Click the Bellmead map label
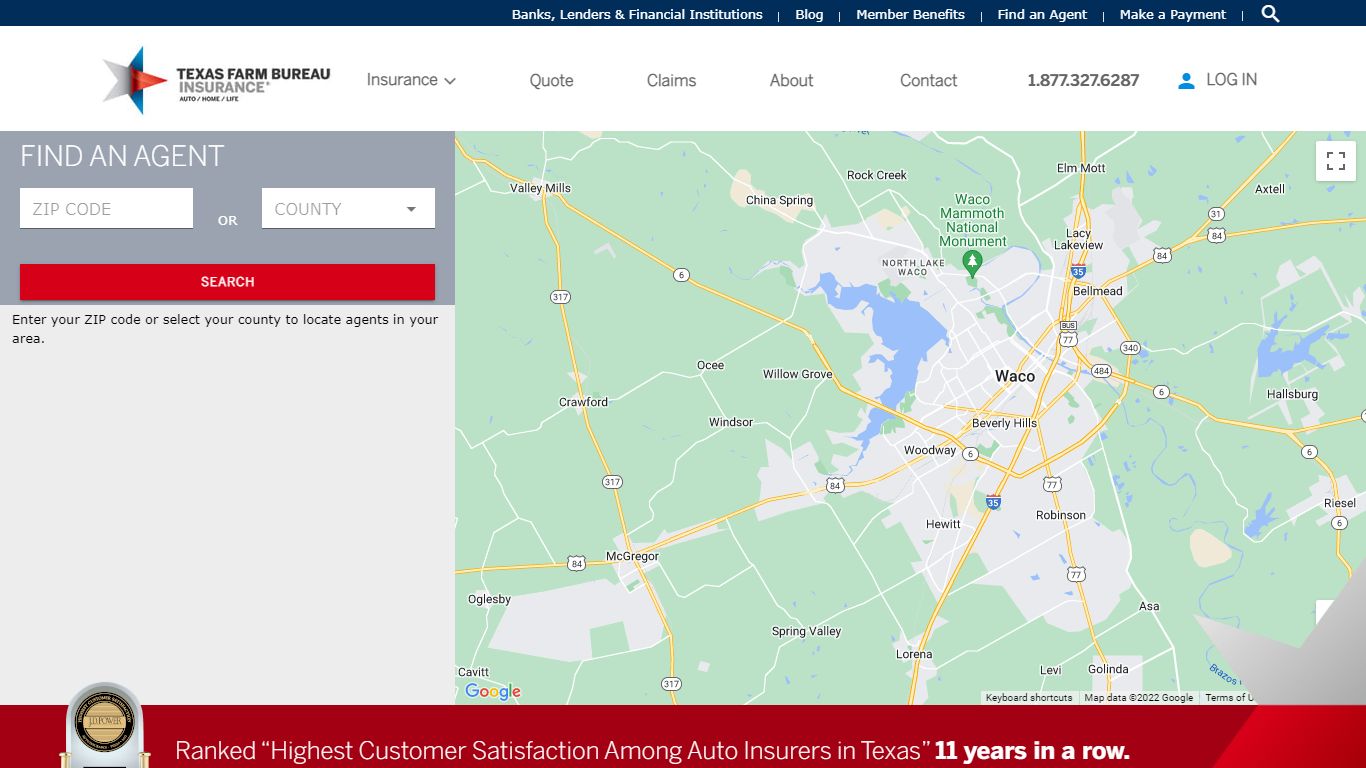This screenshot has height=768, width=1366. (1098, 291)
